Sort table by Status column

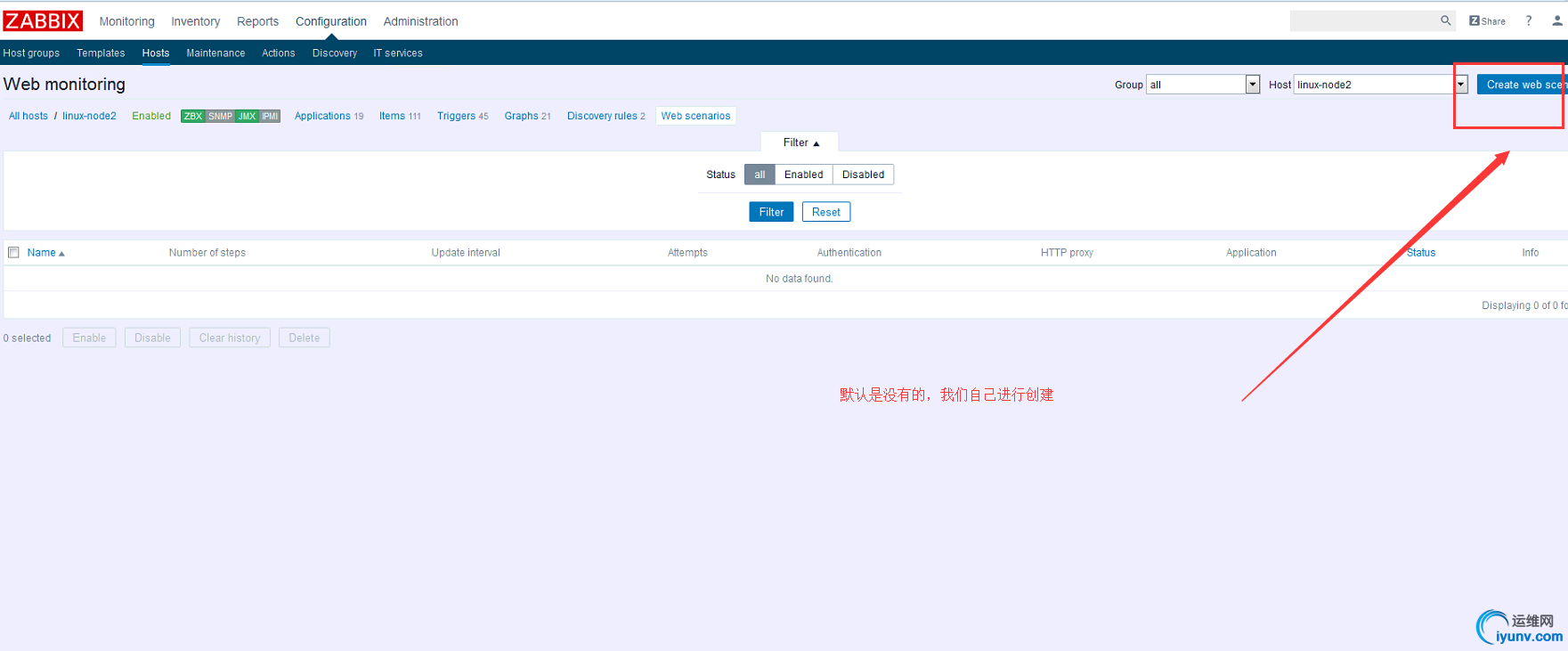(1421, 253)
